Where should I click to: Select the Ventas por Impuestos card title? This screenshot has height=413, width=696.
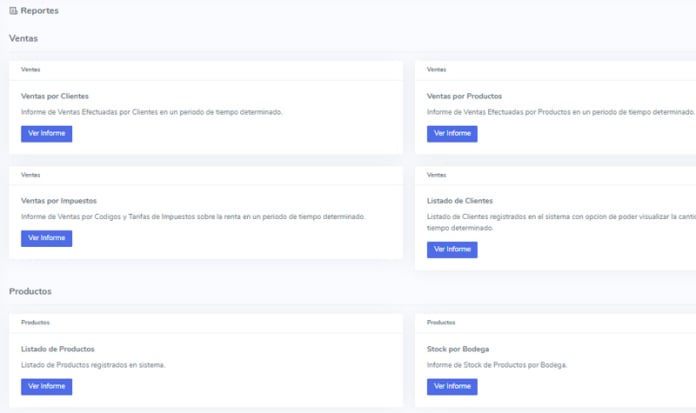click(x=58, y=201)
